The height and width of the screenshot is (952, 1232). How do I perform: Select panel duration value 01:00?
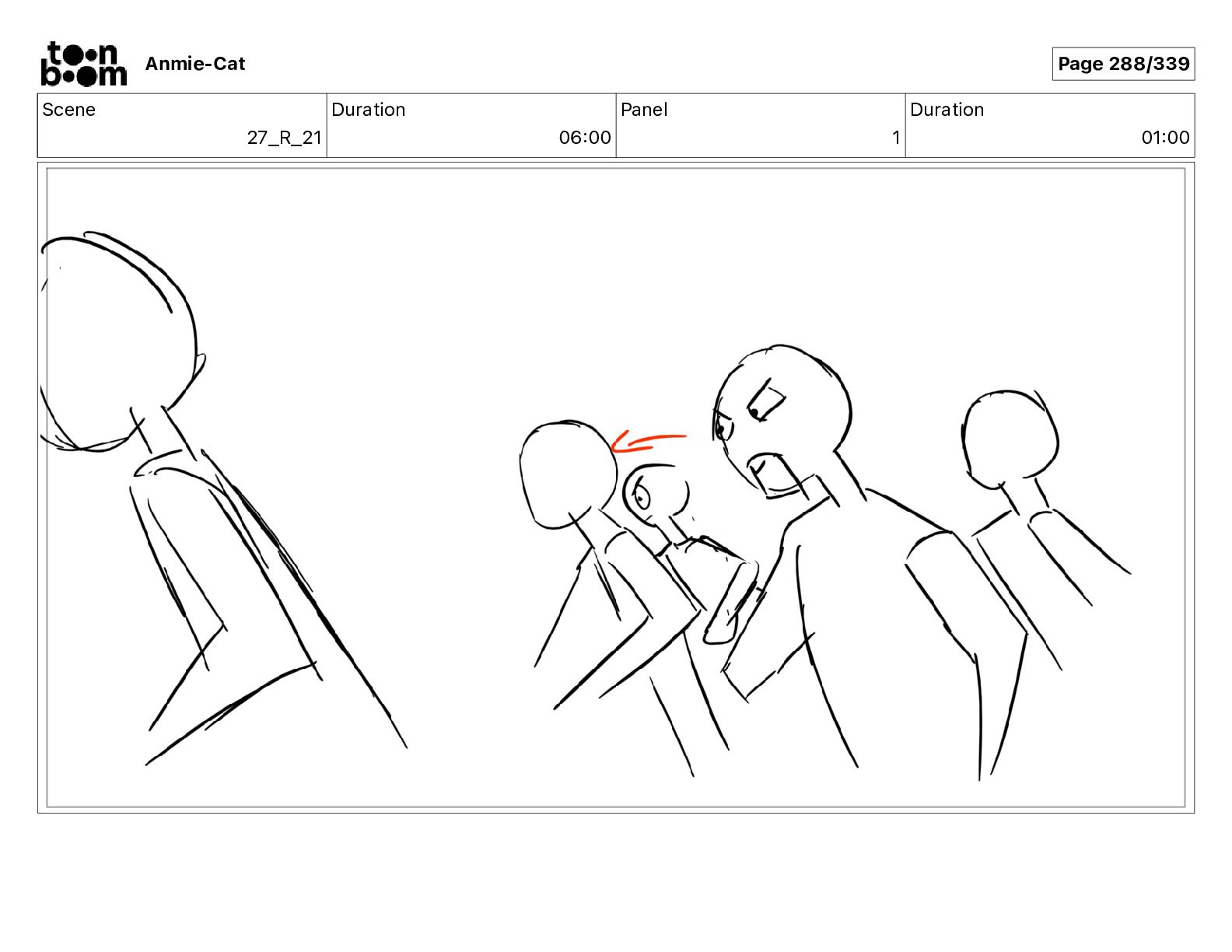coord(1165,138)
